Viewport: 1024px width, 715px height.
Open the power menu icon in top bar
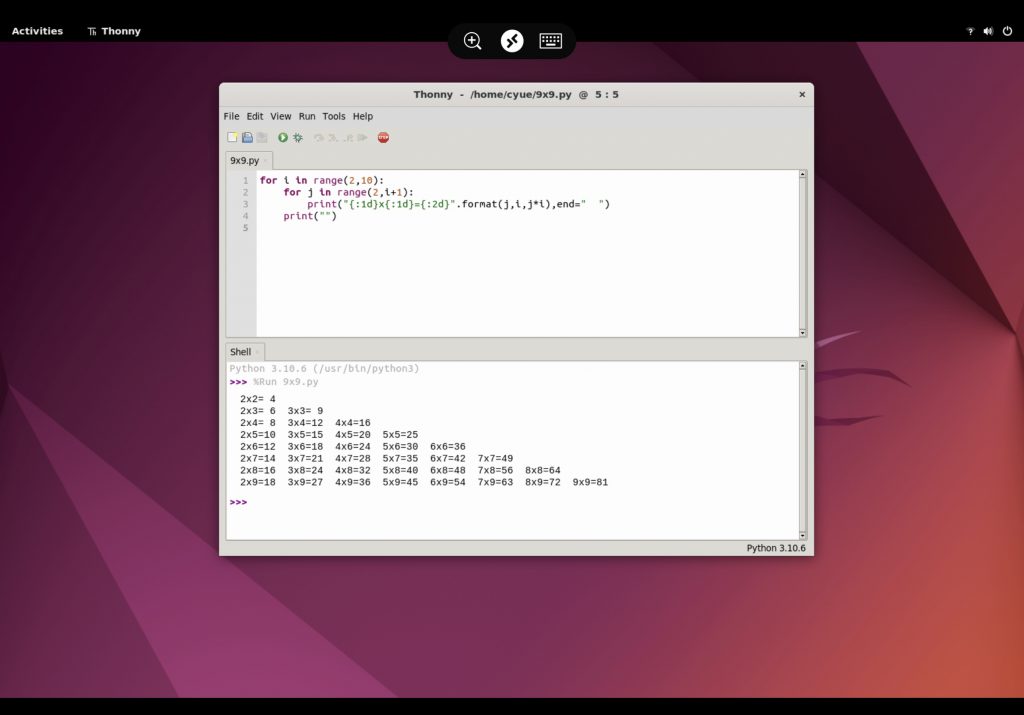(1006, 31)
